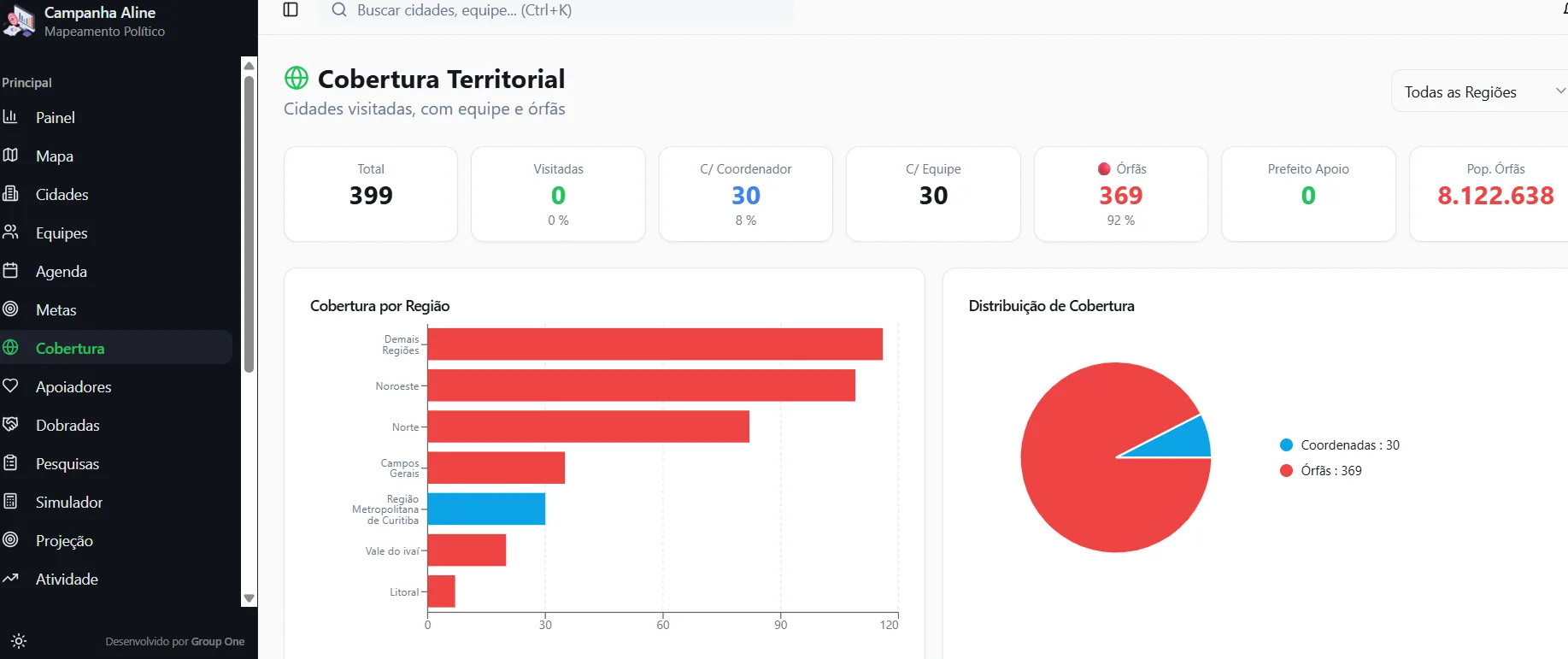Click the Agenda calendar icon

[x=10, y=271]
